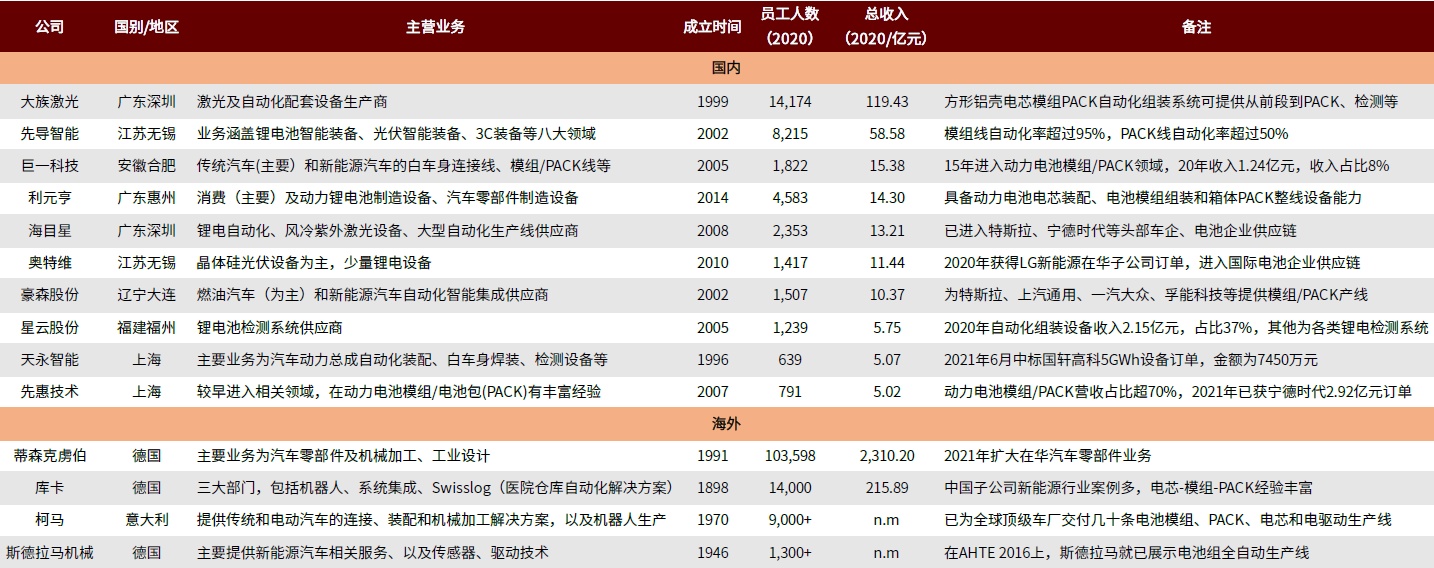Select company cell 天永智能

tap(49, 360)
